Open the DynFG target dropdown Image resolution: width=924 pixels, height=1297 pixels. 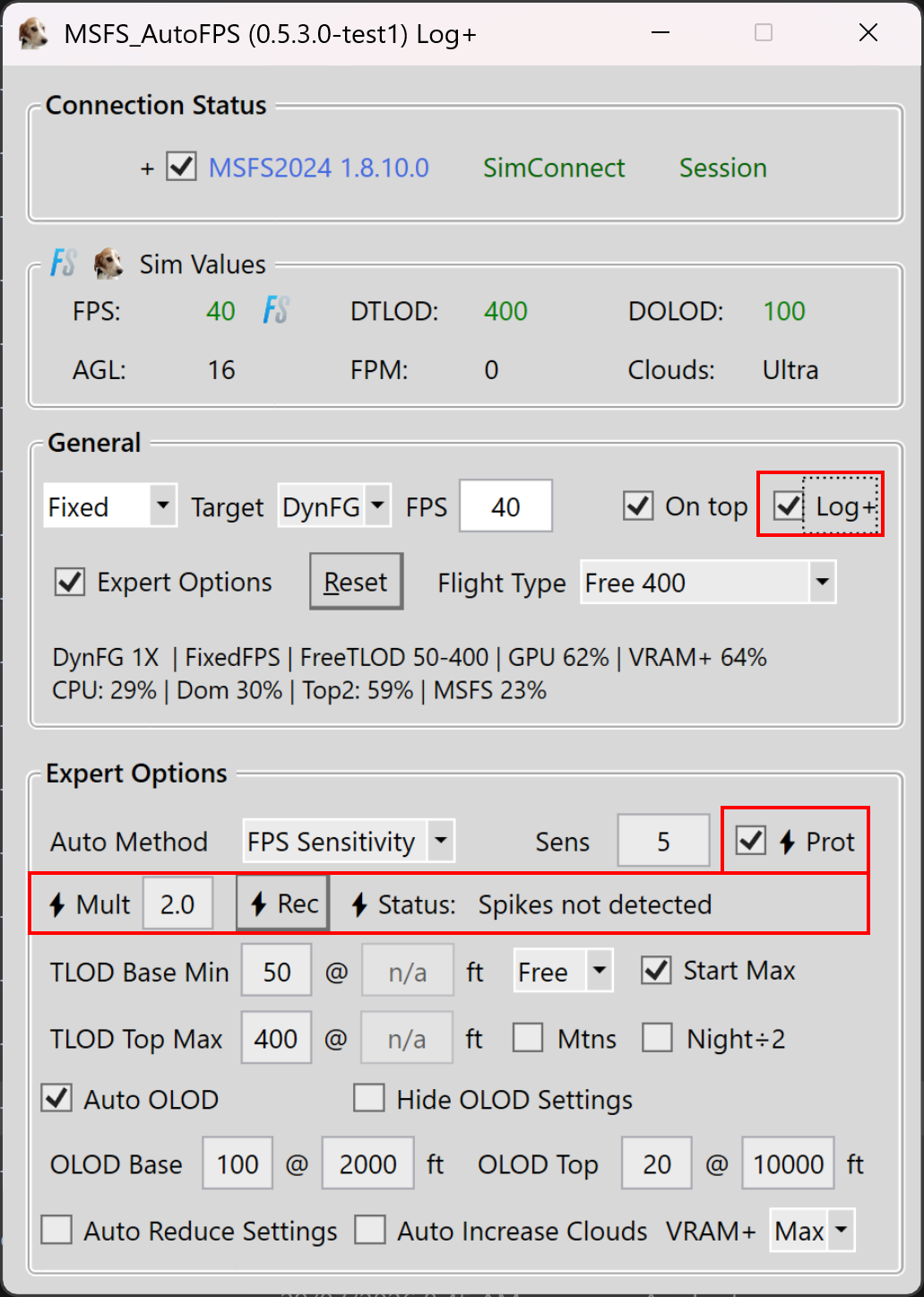tap(334, 506)
